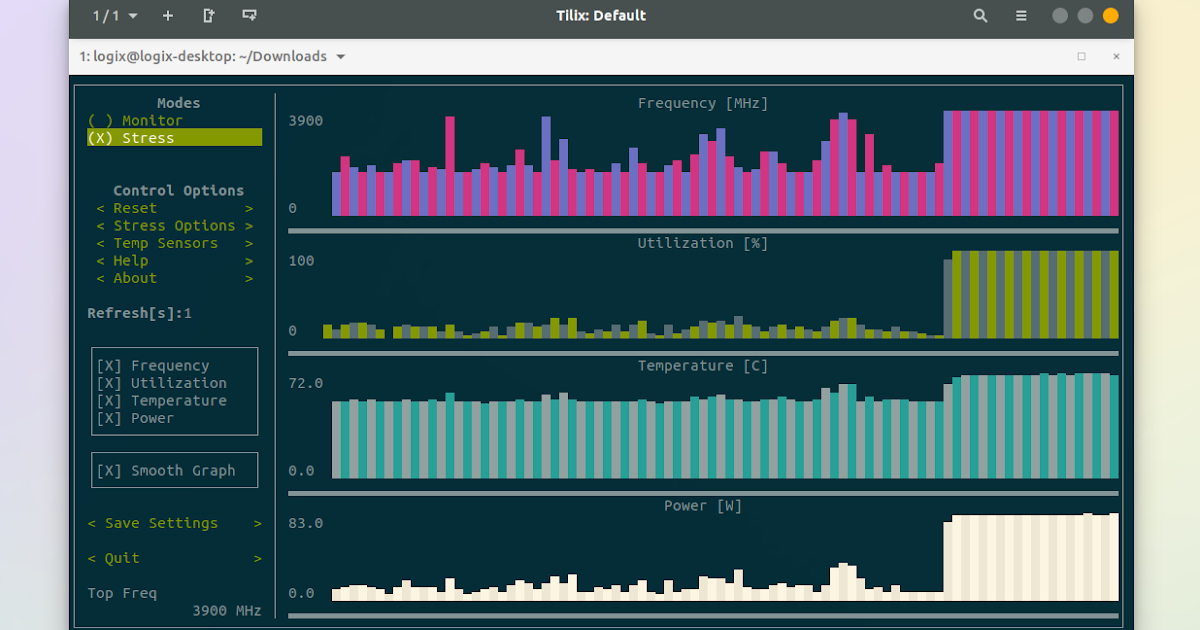Click the advanced paste icon in Tilix toolbar

249,15
